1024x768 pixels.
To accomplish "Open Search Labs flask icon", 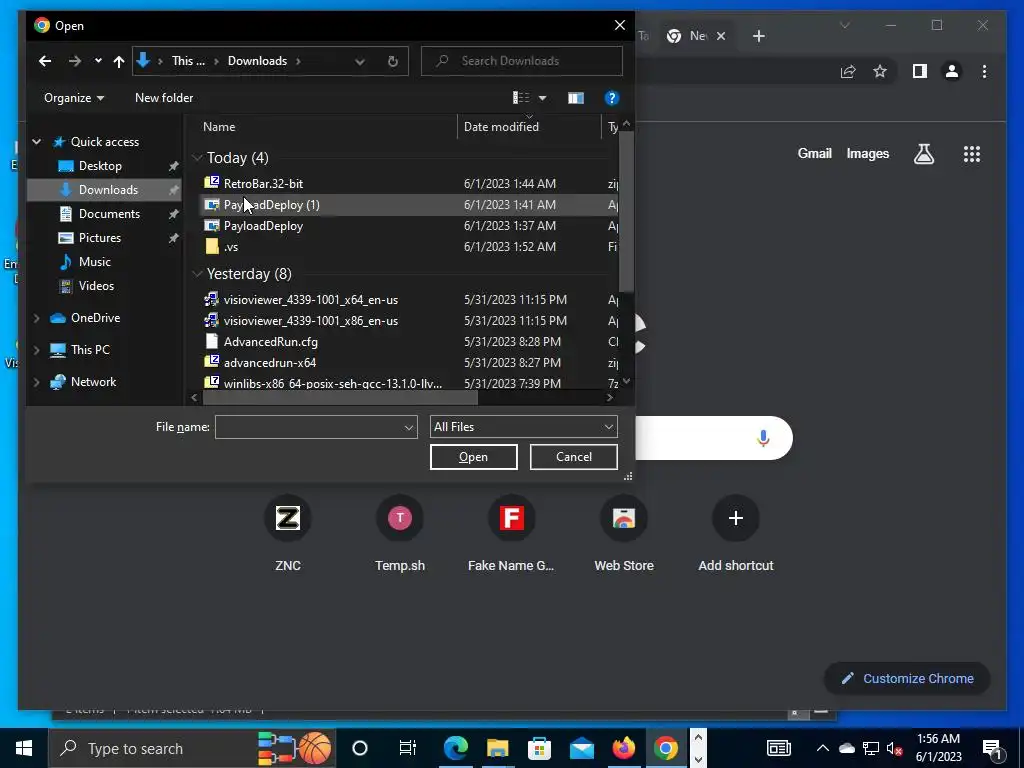I will coord(924,154).
